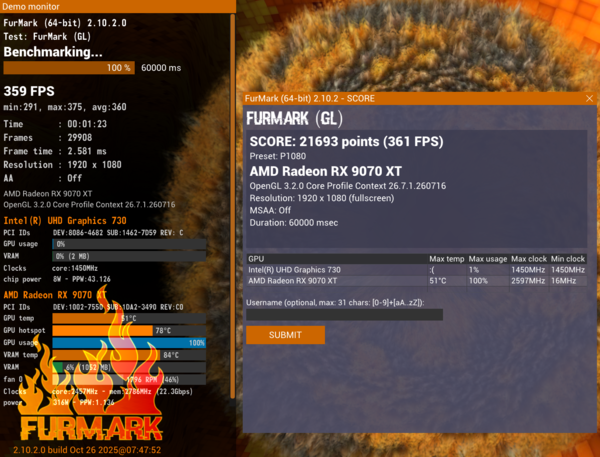Click FurMark (64-bit) 2.10.2.0 line
600x457 pixels.
[65, 23]
